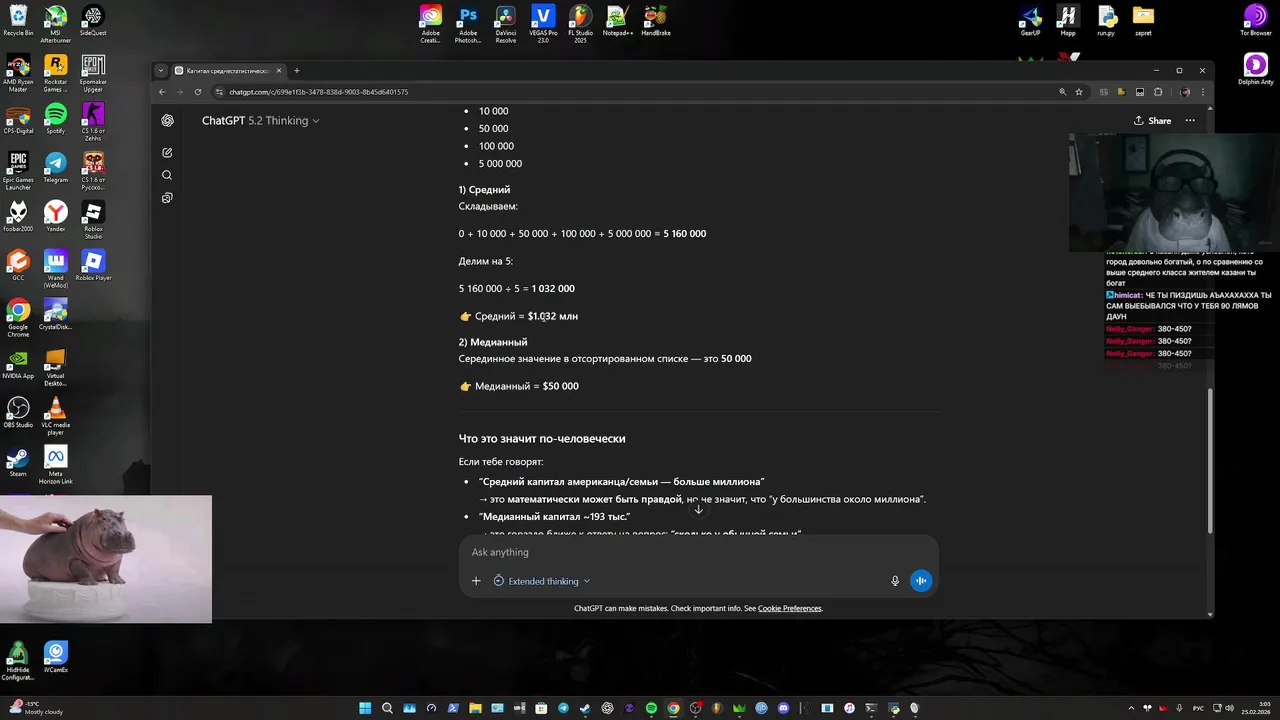
Task: Open NVIDIA App desktop shortcut
Action: tap(18, 363)
